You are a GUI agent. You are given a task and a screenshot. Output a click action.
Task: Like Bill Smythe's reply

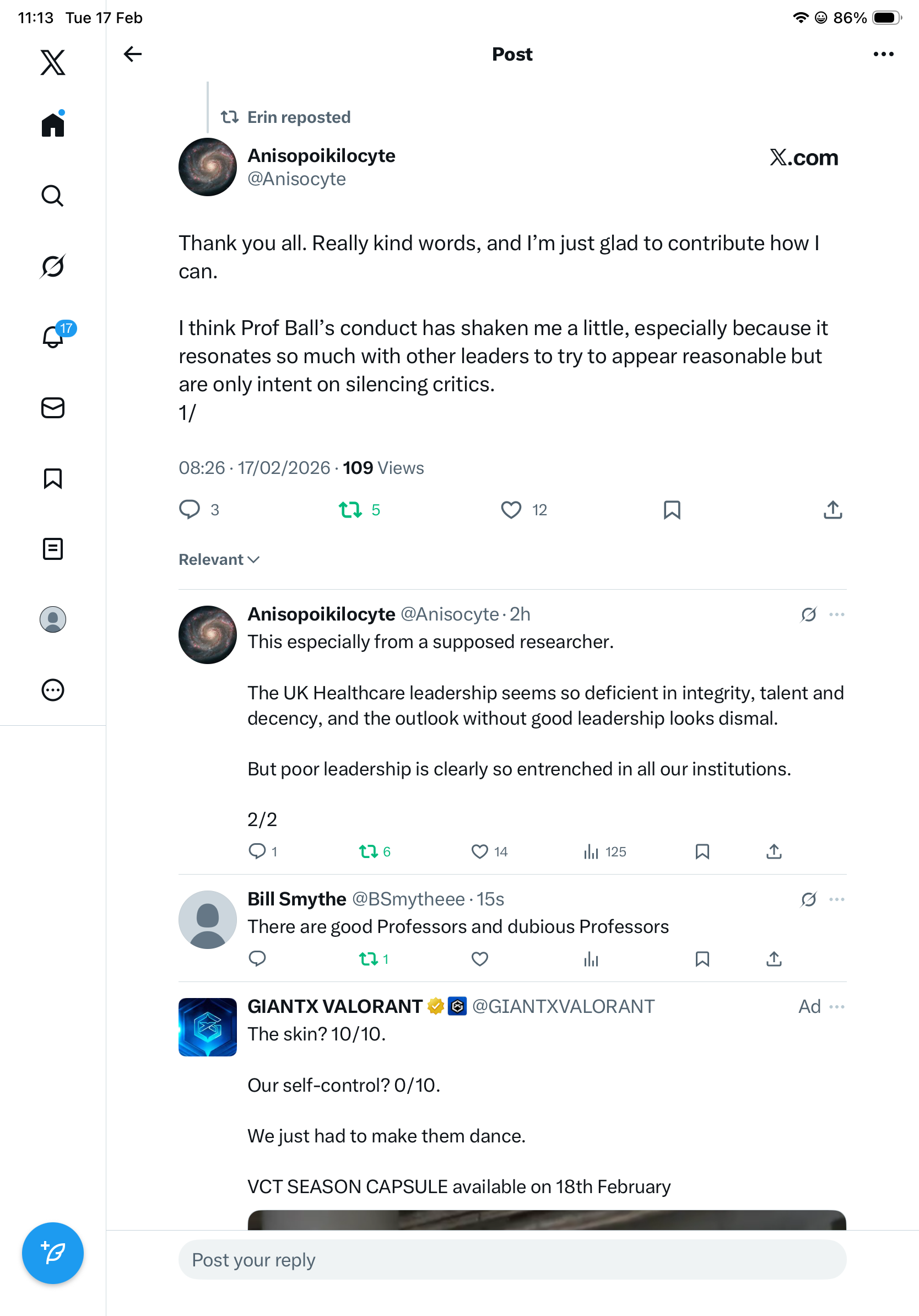(x=479, y=959)
